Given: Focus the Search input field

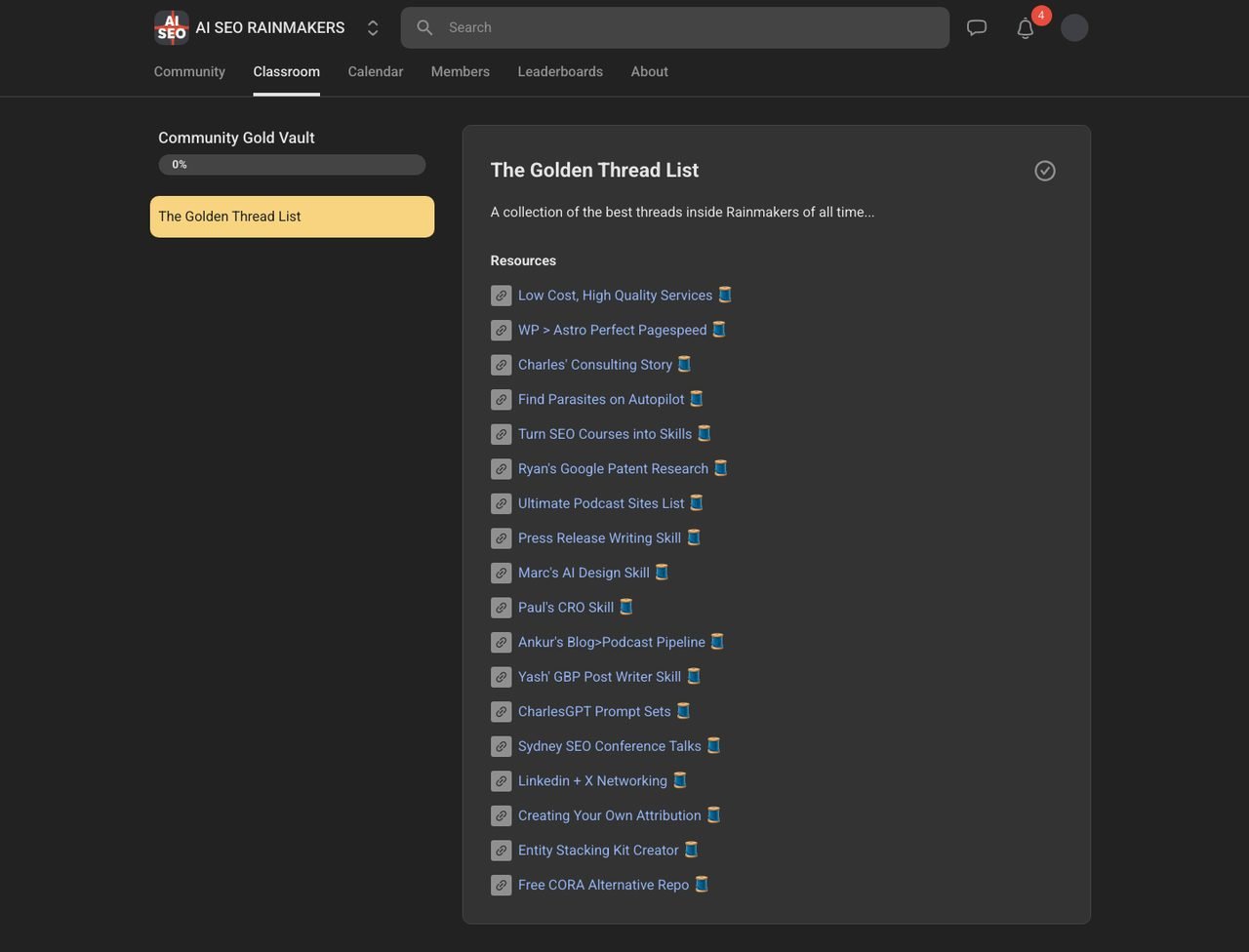Looking at the screenshot, I should [x=675, y=27].
